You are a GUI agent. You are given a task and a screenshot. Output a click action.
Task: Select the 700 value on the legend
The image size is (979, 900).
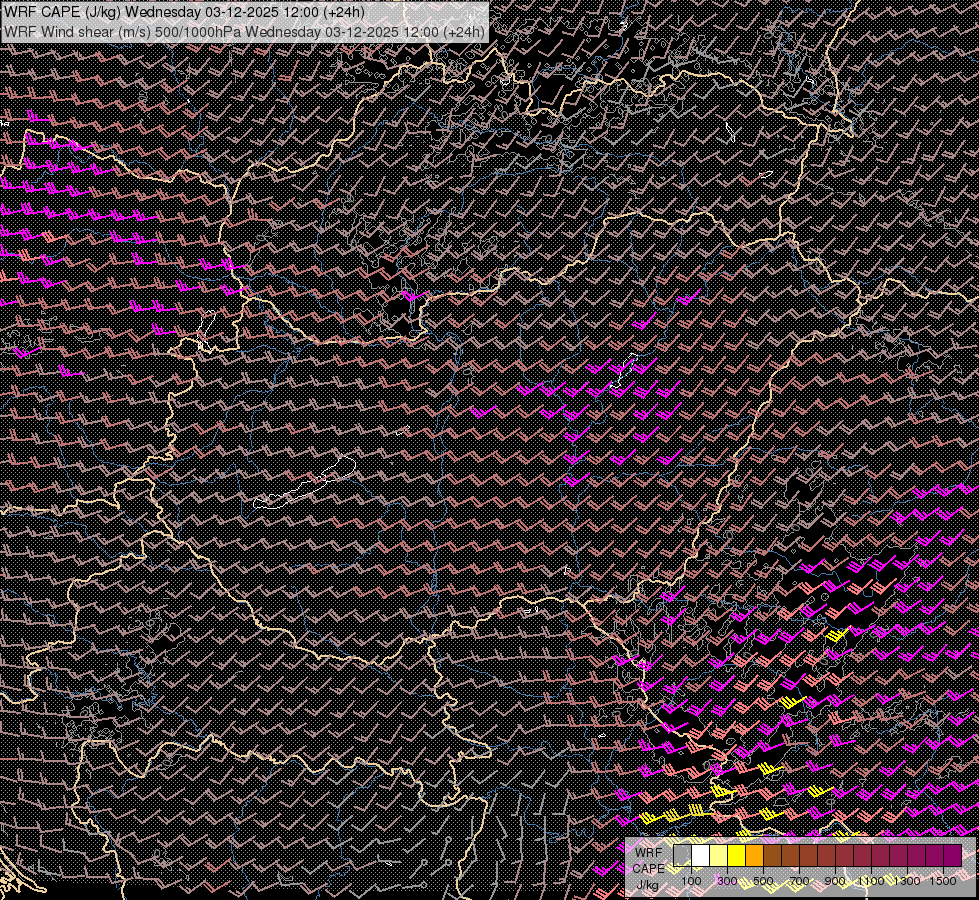[x=799, y=881]
